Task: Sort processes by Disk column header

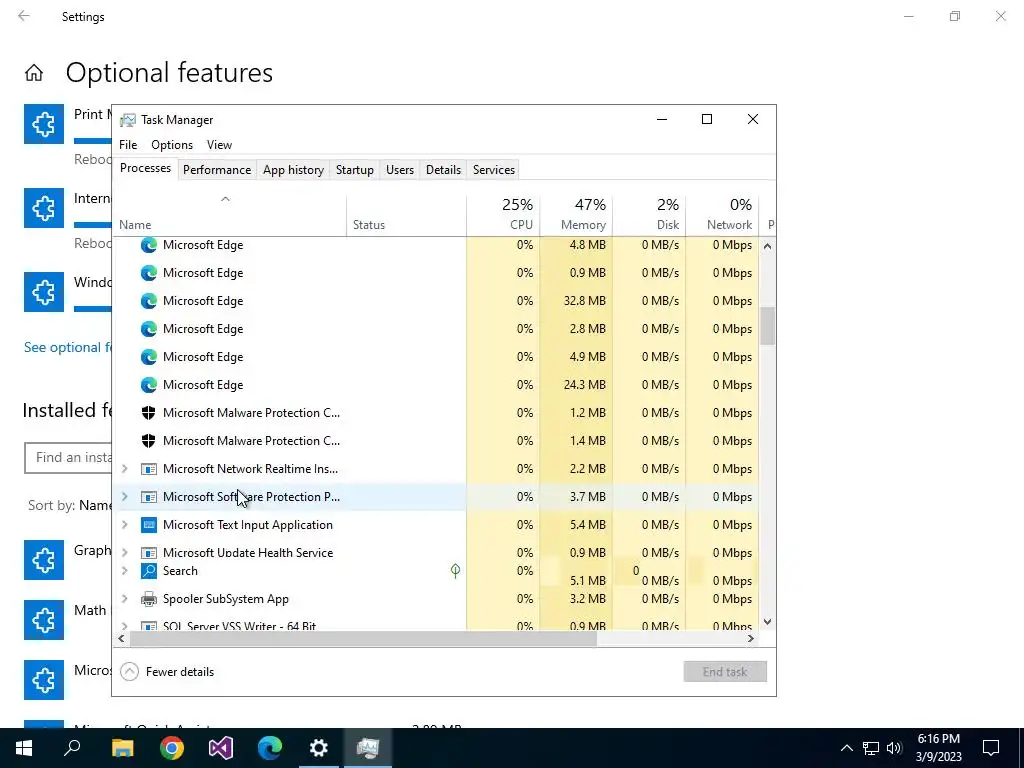Action: 649,214
